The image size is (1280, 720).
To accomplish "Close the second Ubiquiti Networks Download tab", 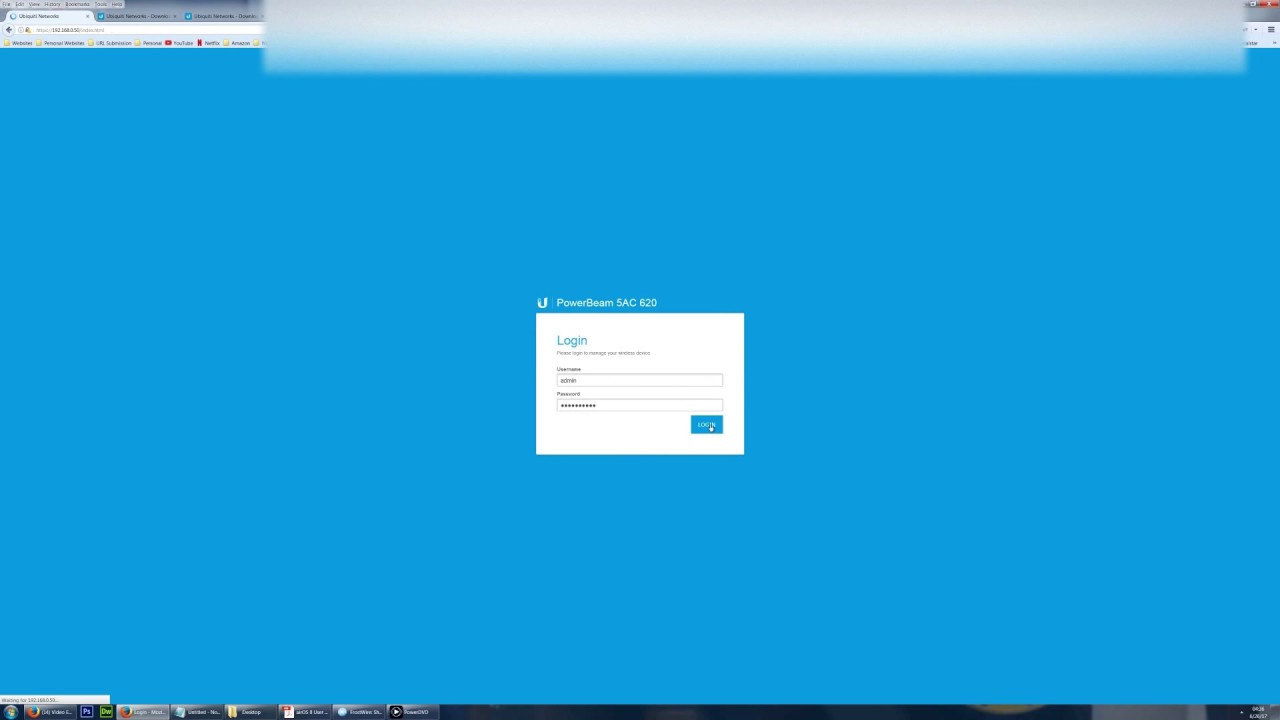I will pos(174,16).
